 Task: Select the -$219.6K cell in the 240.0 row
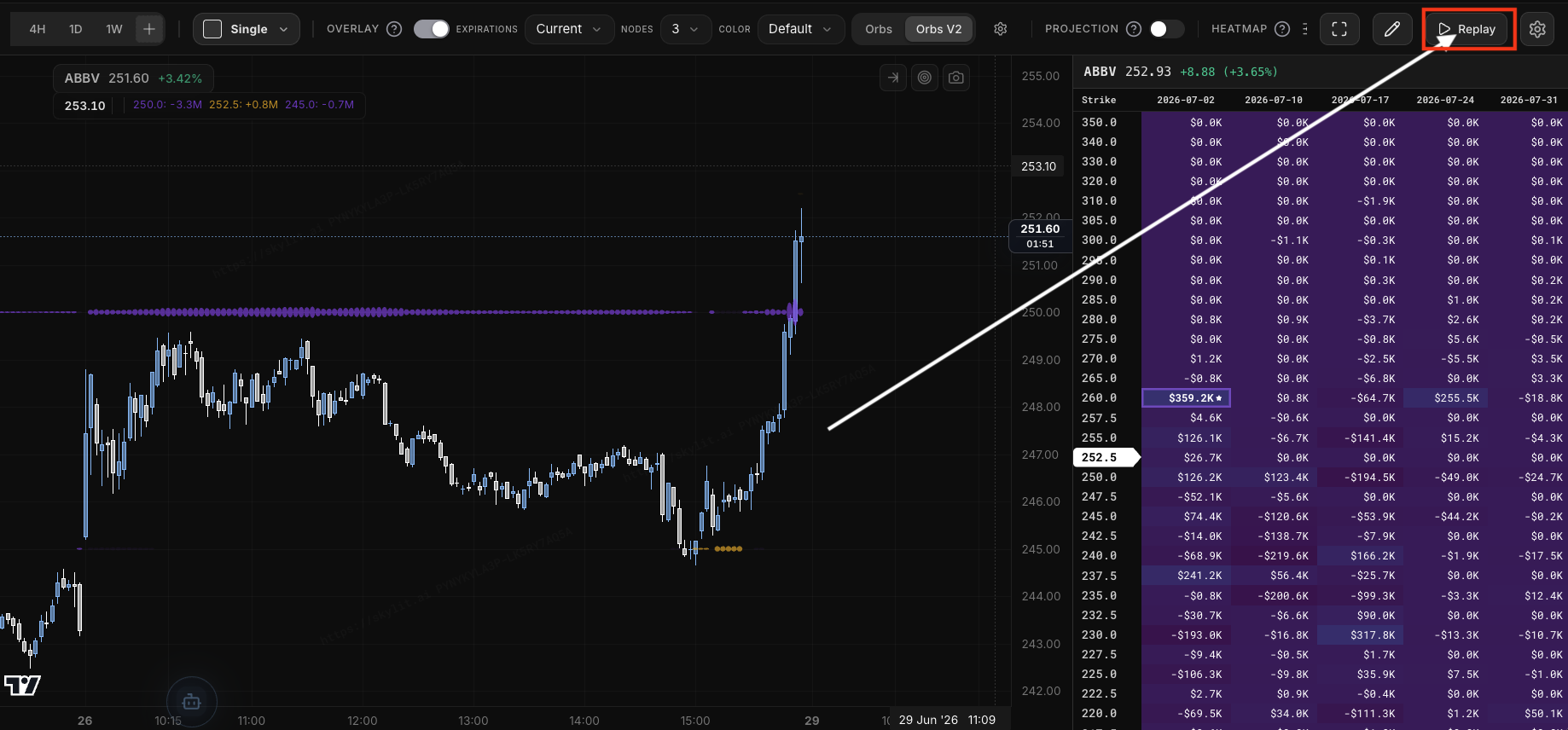[1274, 556]
